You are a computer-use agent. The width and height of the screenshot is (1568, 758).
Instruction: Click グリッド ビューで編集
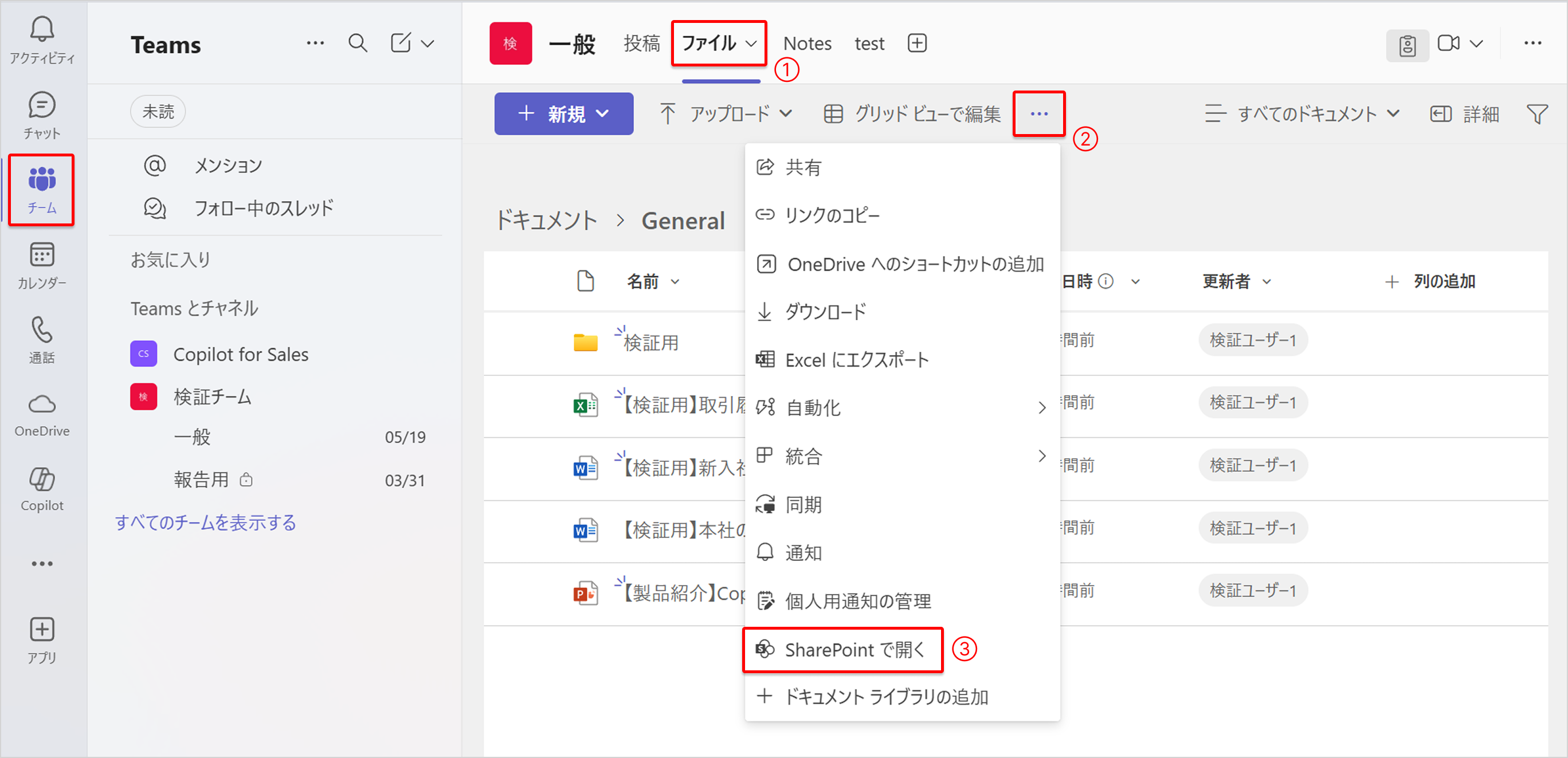pyautogui.click(x=912, y=113)
